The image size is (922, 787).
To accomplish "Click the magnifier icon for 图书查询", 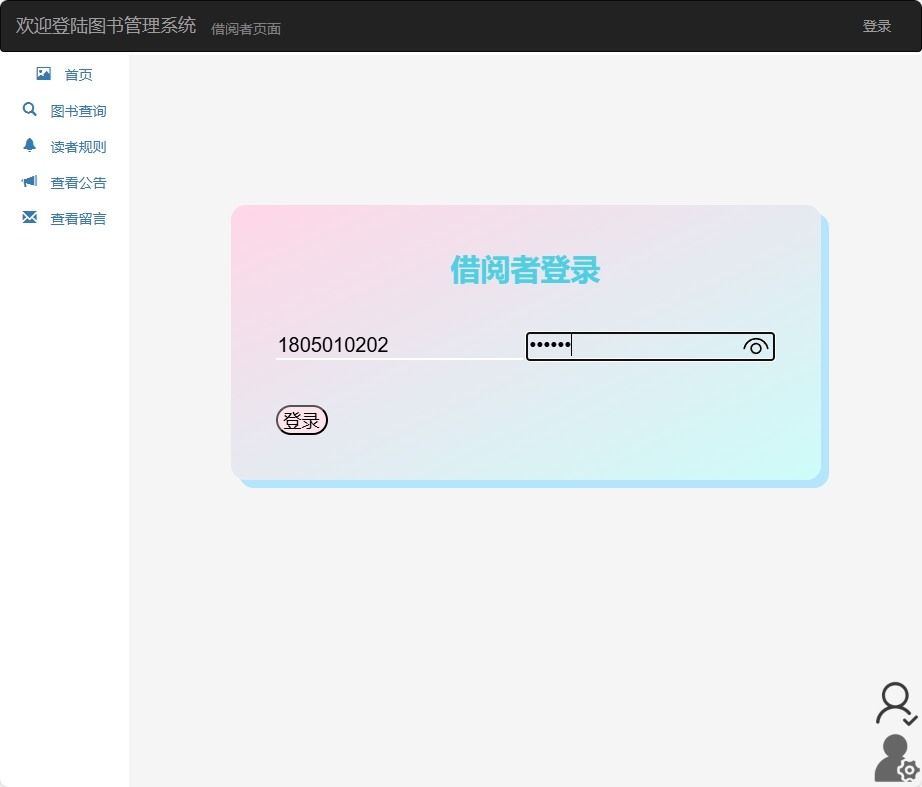I will point(29,109).
